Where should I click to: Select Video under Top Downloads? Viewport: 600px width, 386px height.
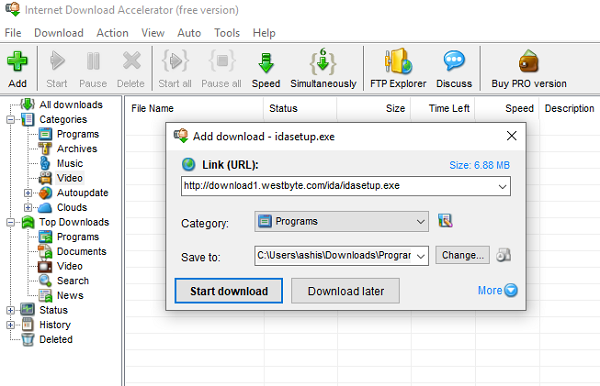tap(70, 266)
